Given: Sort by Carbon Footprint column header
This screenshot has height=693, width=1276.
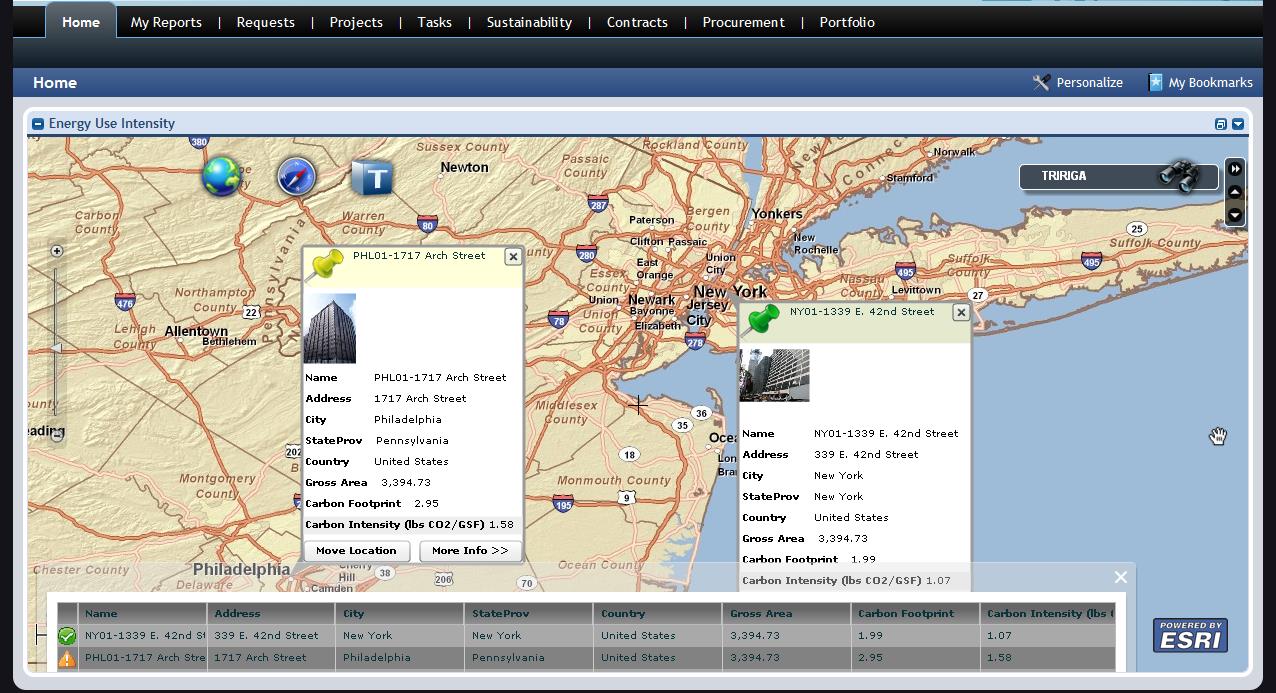Looking at the screenshot, I should [x=916, y=614].
